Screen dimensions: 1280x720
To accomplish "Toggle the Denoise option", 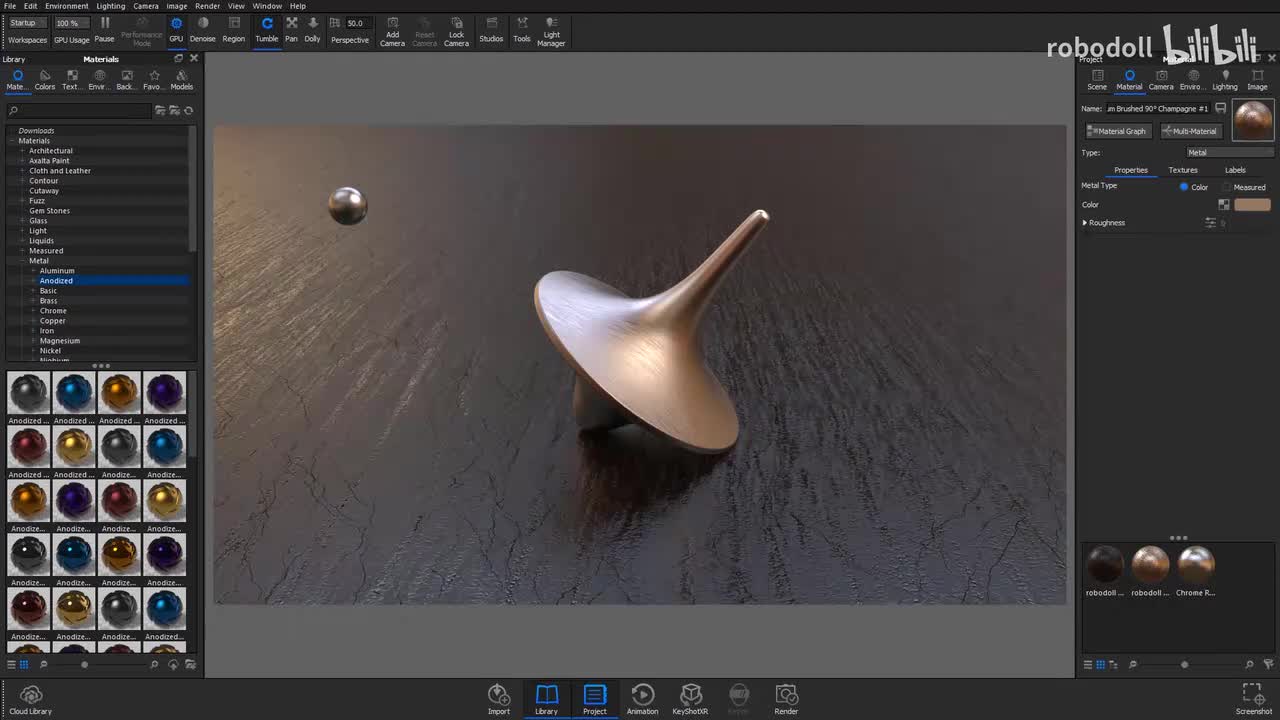I will [203, 30].
